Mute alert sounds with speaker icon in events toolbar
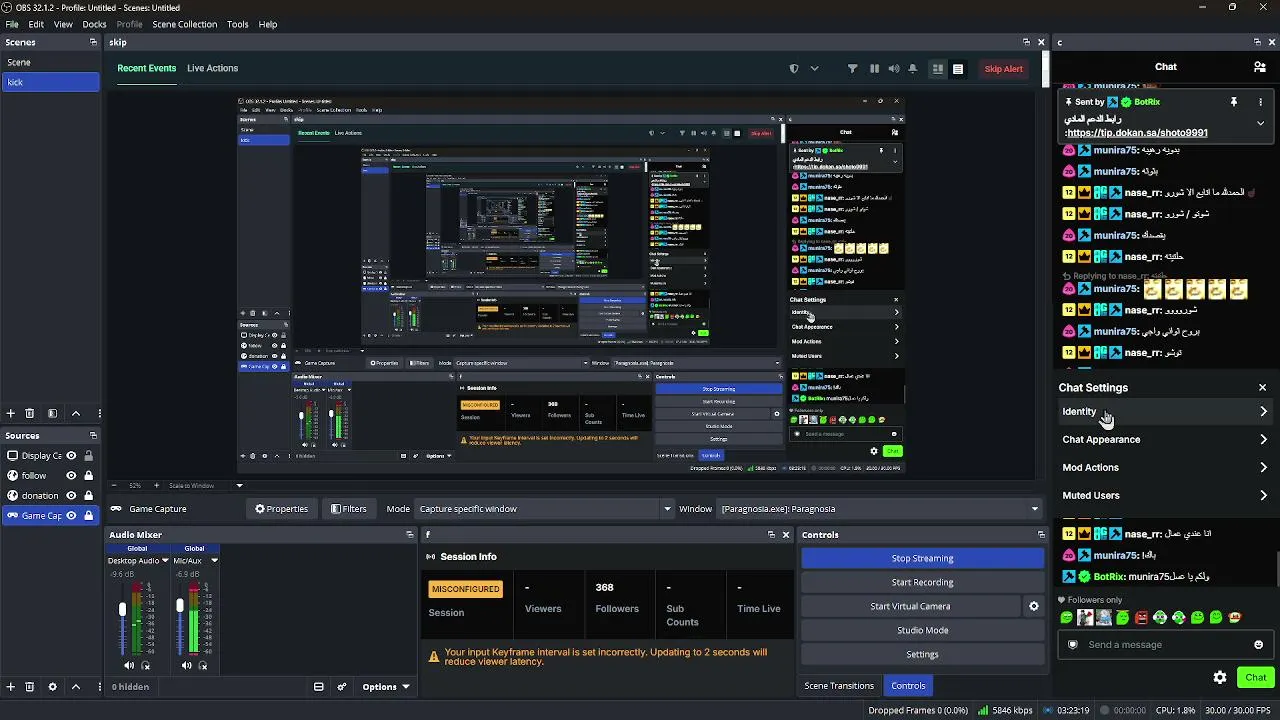This screenshot has height=720, width=1280. [894, 69]
